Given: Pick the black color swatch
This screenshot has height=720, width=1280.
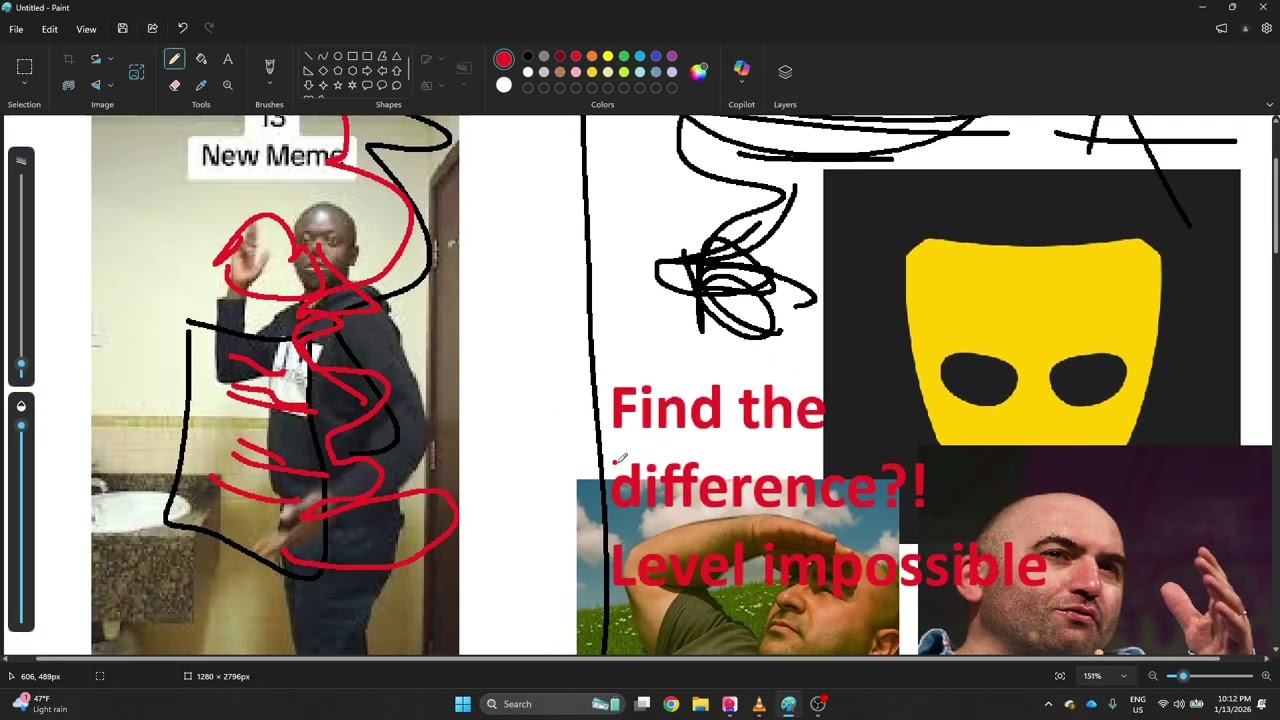Looking at the screenshot, I should pos(528,56).
